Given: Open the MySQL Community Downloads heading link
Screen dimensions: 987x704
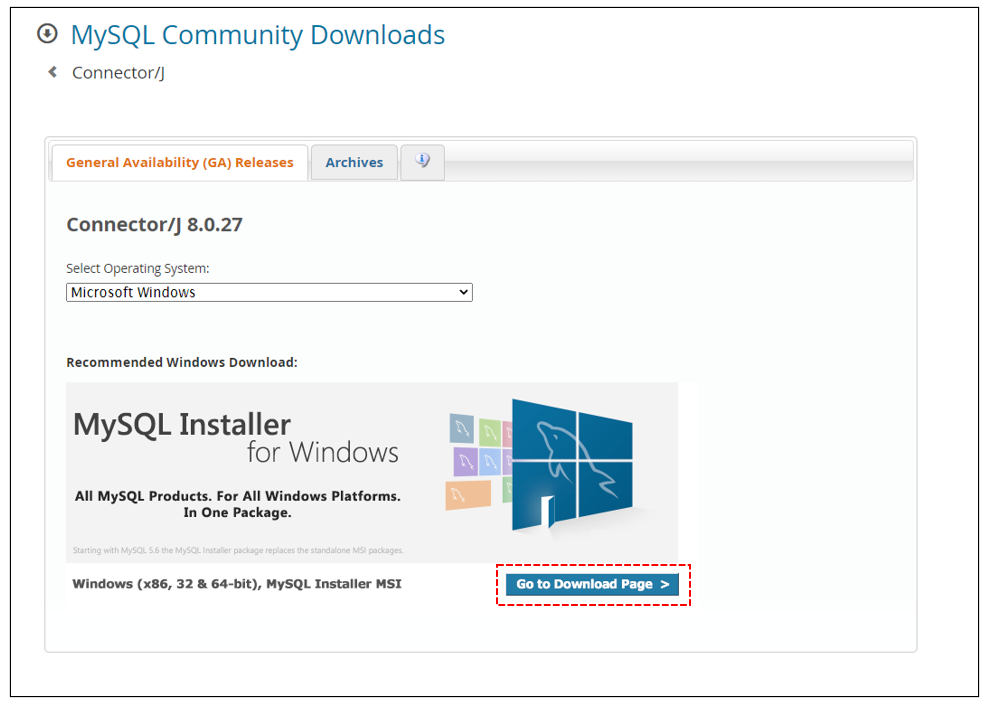Looking at the screenshot, I should point(257,35).
